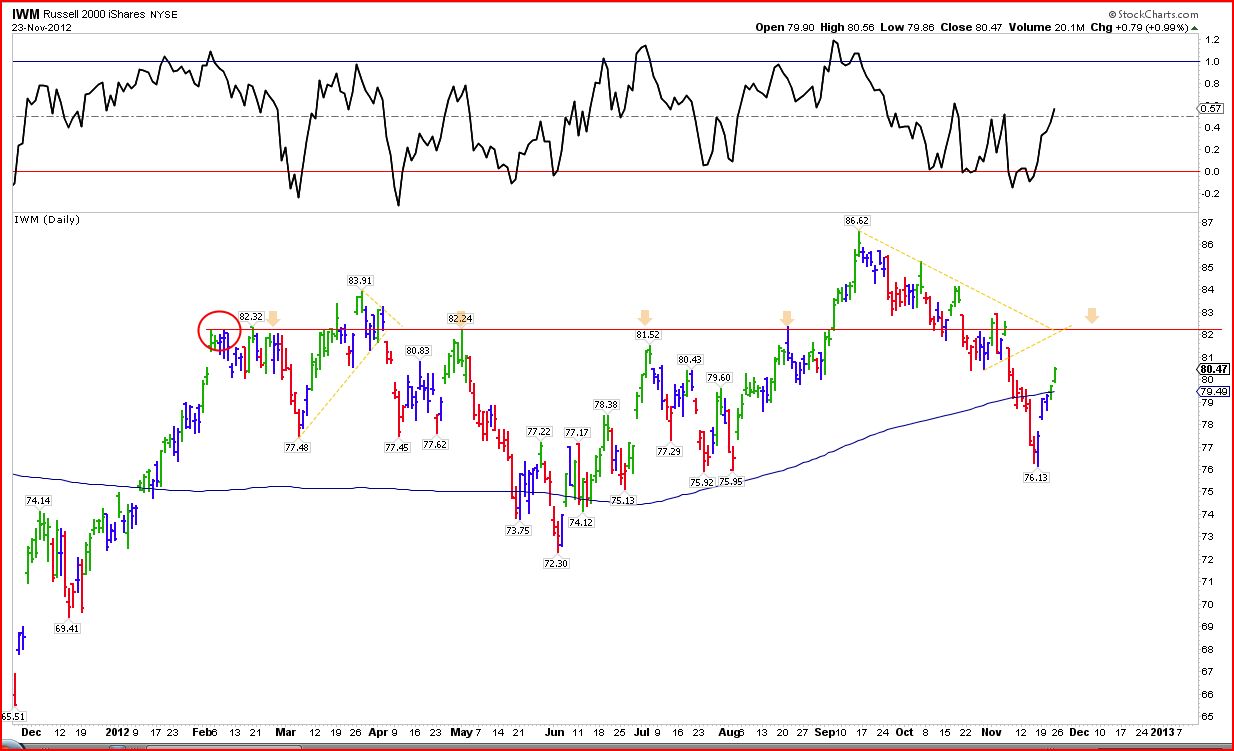Click the 79.60 price label
The width and height of the screenshot is (1234, 751).
719,377
